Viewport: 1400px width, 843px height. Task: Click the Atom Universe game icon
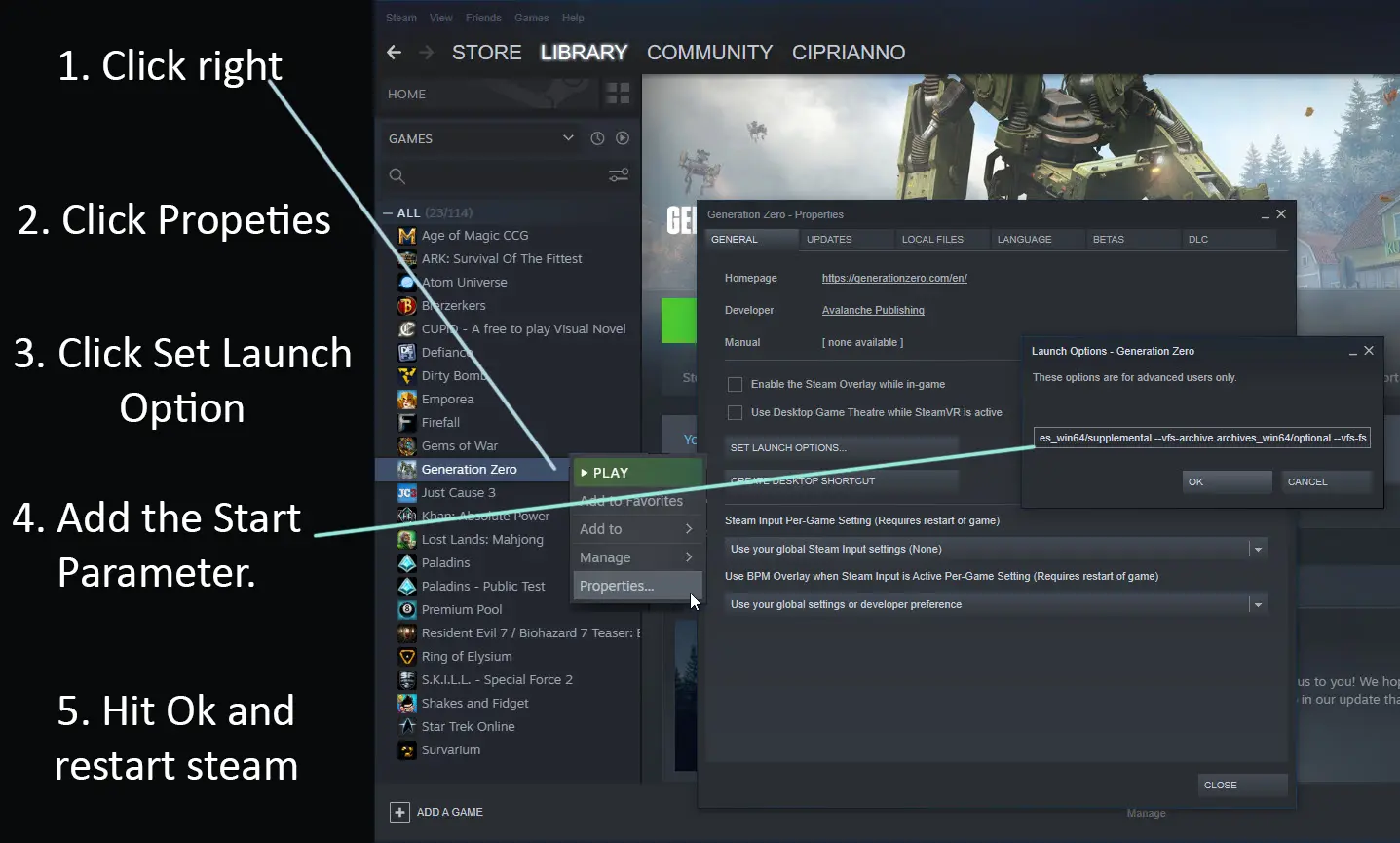[407, 283]
